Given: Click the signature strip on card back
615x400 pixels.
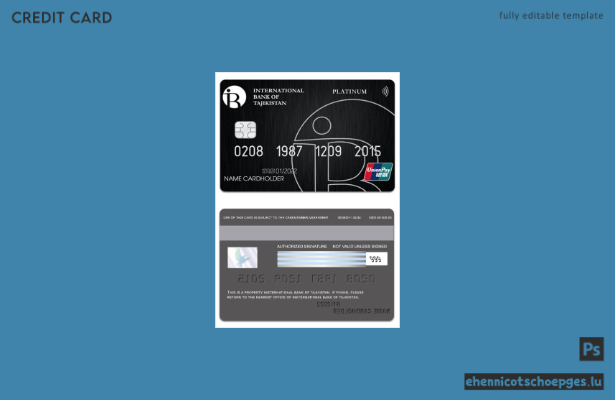Looking at the screenshot, I should click(322, 259).
